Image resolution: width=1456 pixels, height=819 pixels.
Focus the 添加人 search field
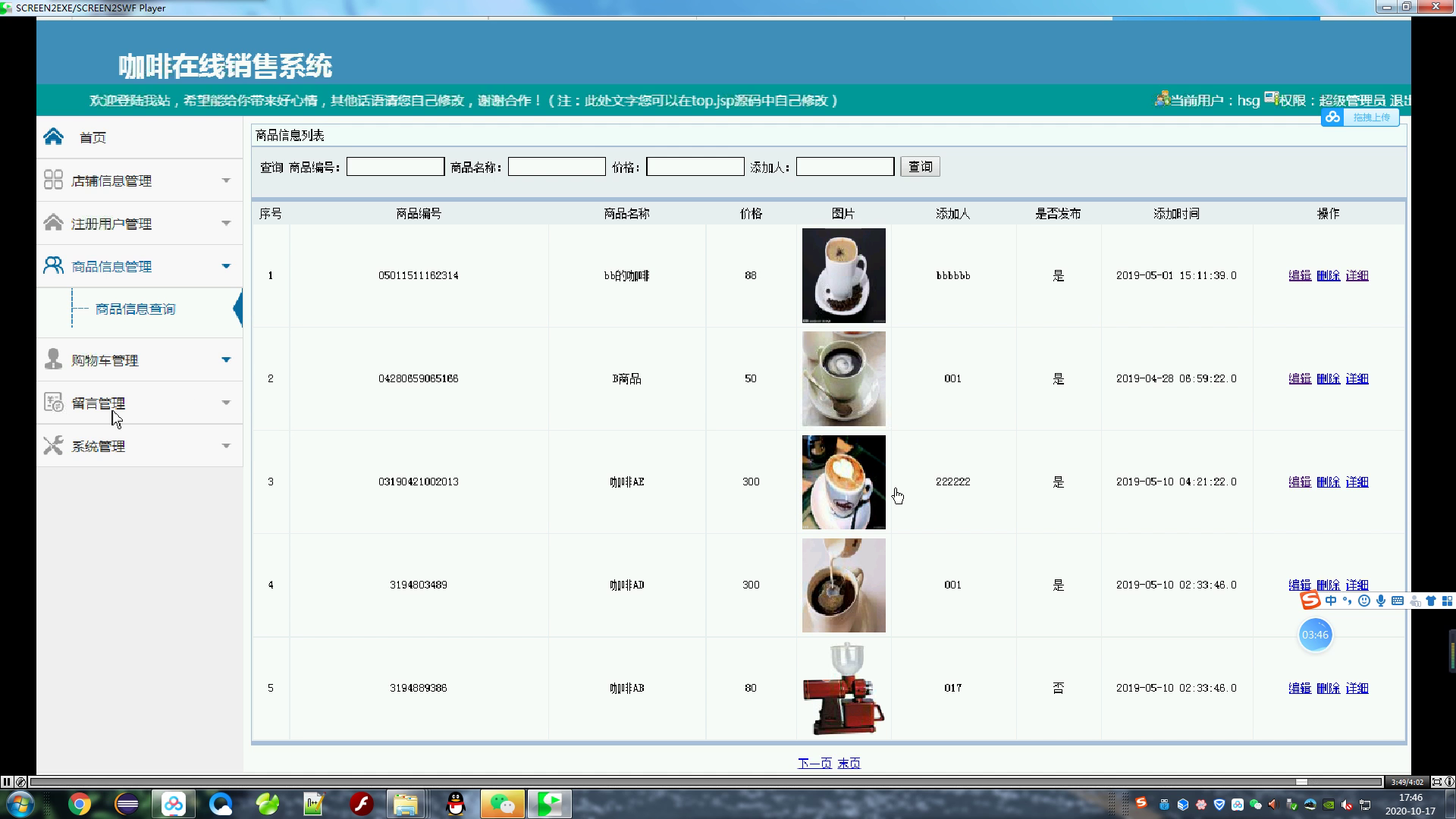[x=845, y=167]
